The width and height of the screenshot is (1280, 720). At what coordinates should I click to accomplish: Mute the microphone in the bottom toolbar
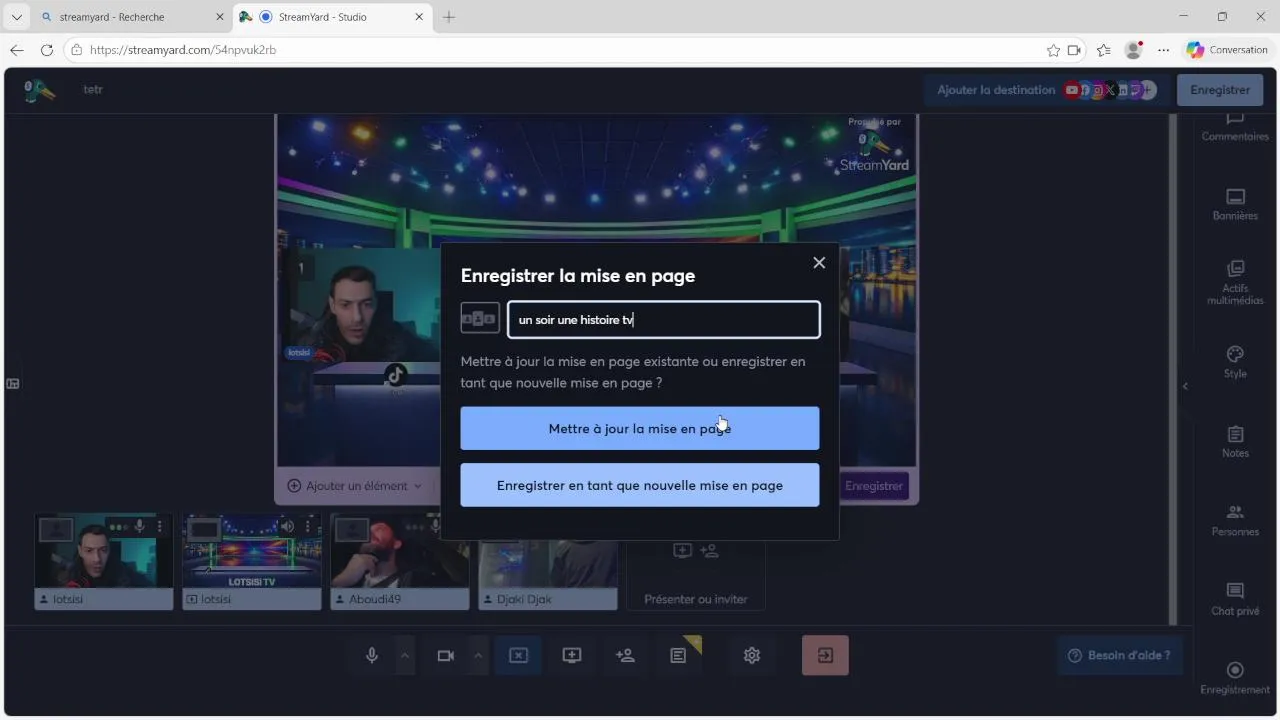click(372, 655)
